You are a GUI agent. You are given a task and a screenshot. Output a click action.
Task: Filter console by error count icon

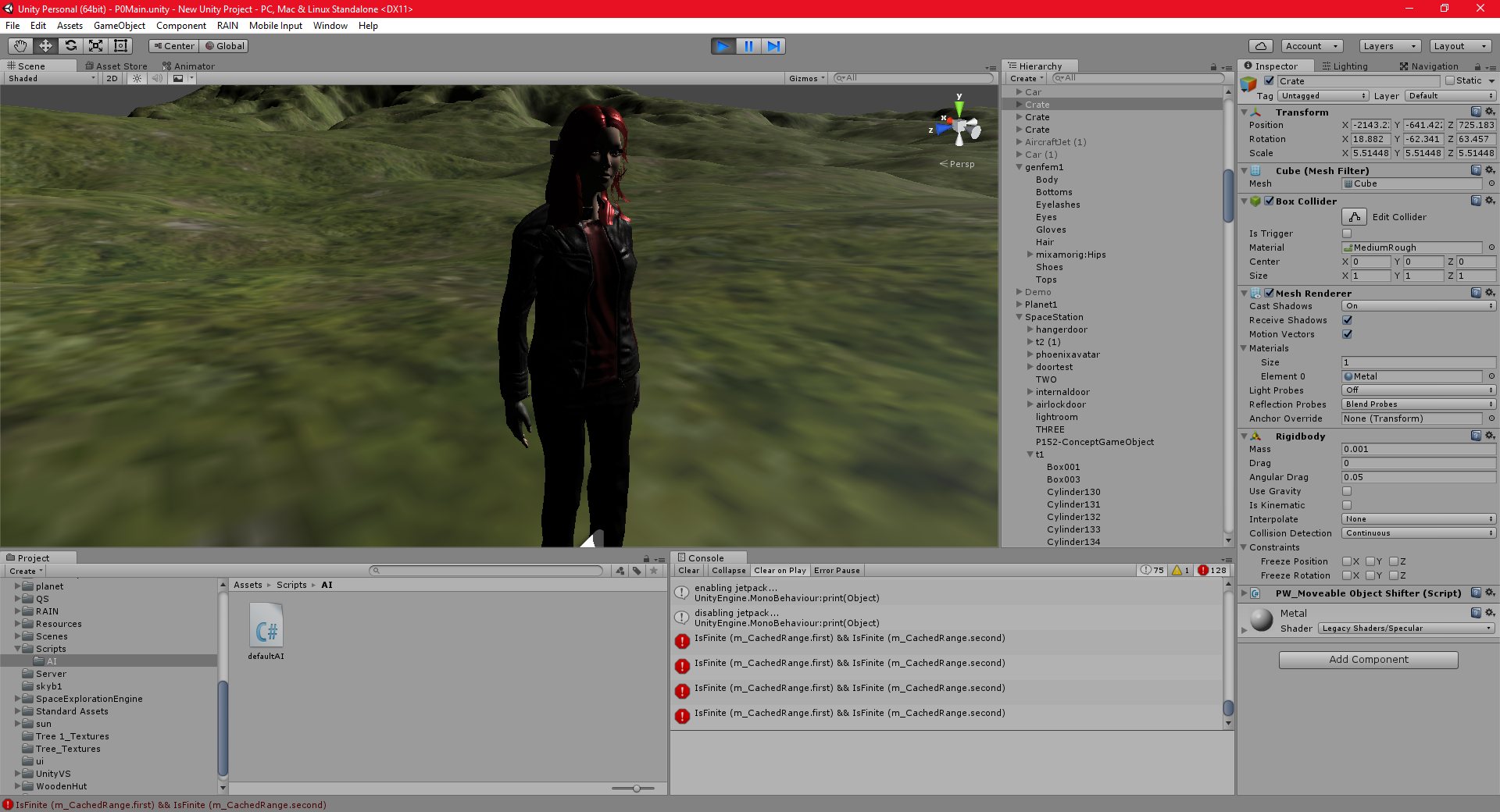click(x=1212, y=570)
